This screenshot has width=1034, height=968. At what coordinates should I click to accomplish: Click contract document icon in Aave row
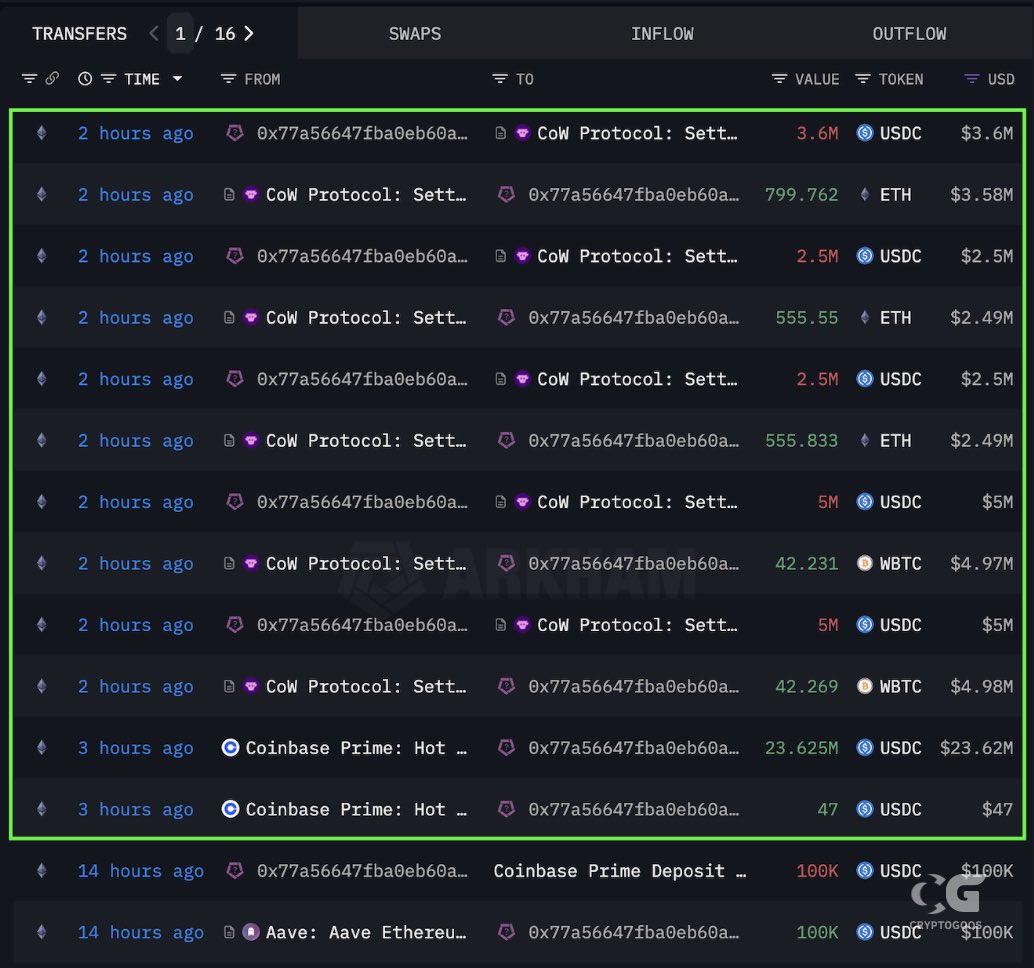point(229,932)
